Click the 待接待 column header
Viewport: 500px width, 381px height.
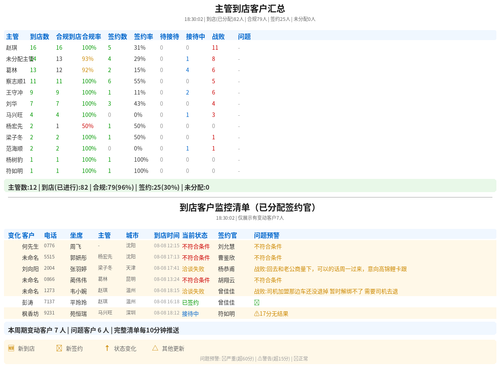click(169, 37)
